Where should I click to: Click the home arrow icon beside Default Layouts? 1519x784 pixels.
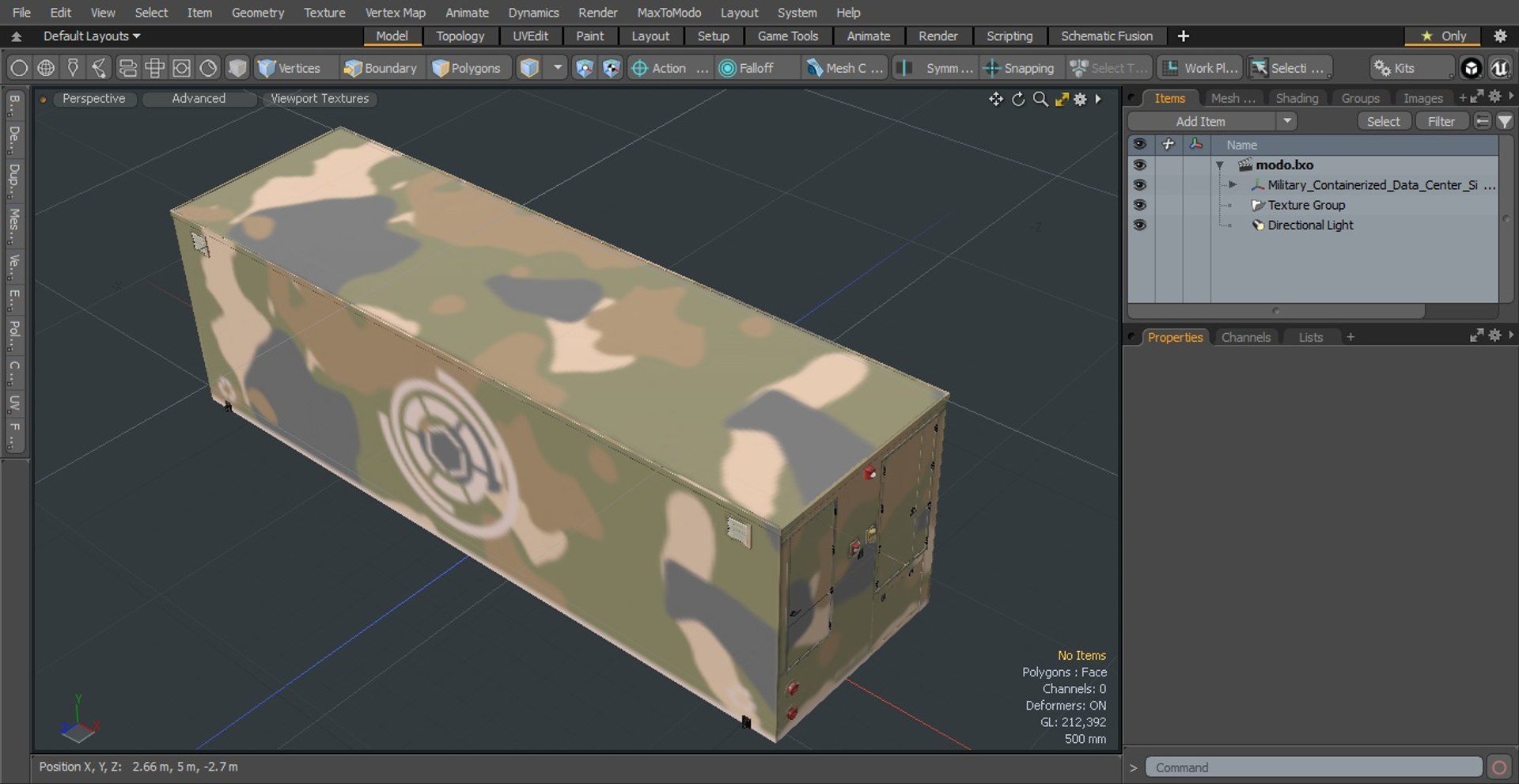pos(16,36)
